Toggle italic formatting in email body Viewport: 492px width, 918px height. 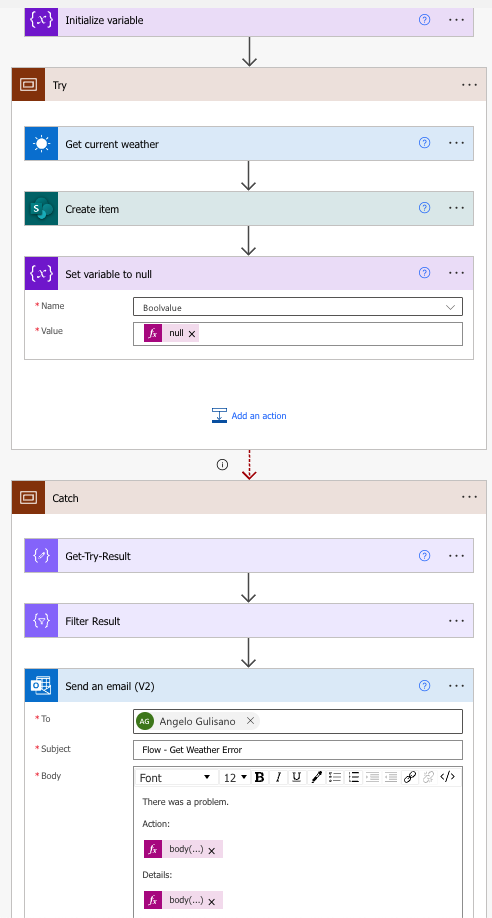pyautogui.click(x=278, y=777)
